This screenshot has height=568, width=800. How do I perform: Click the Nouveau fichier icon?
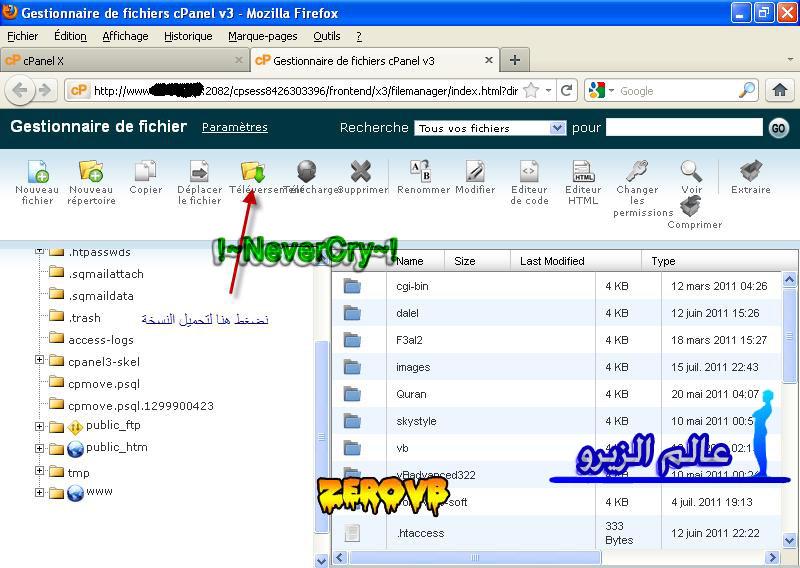[38, 171]
